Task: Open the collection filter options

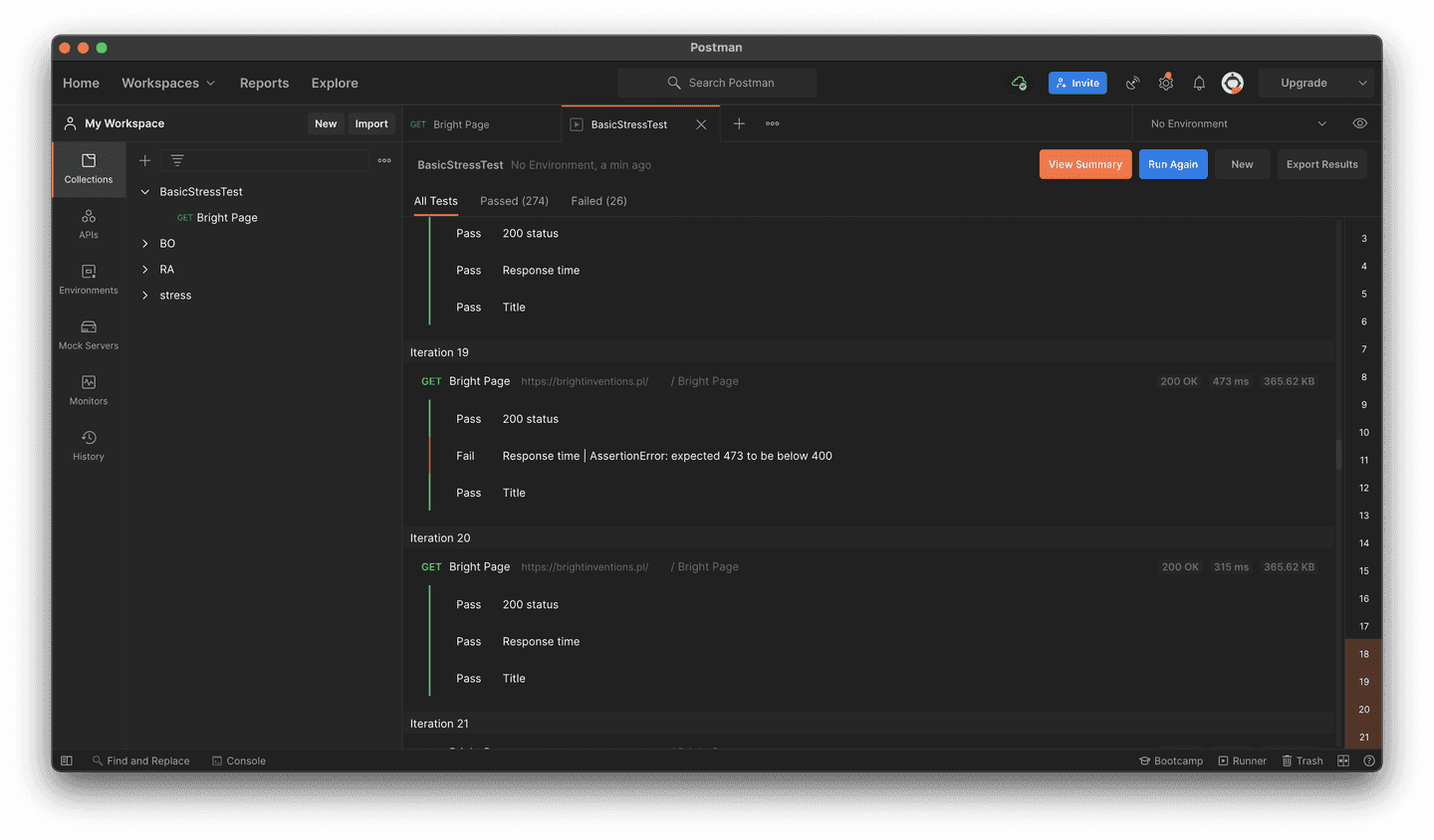Action: click(x=176, y=159)
